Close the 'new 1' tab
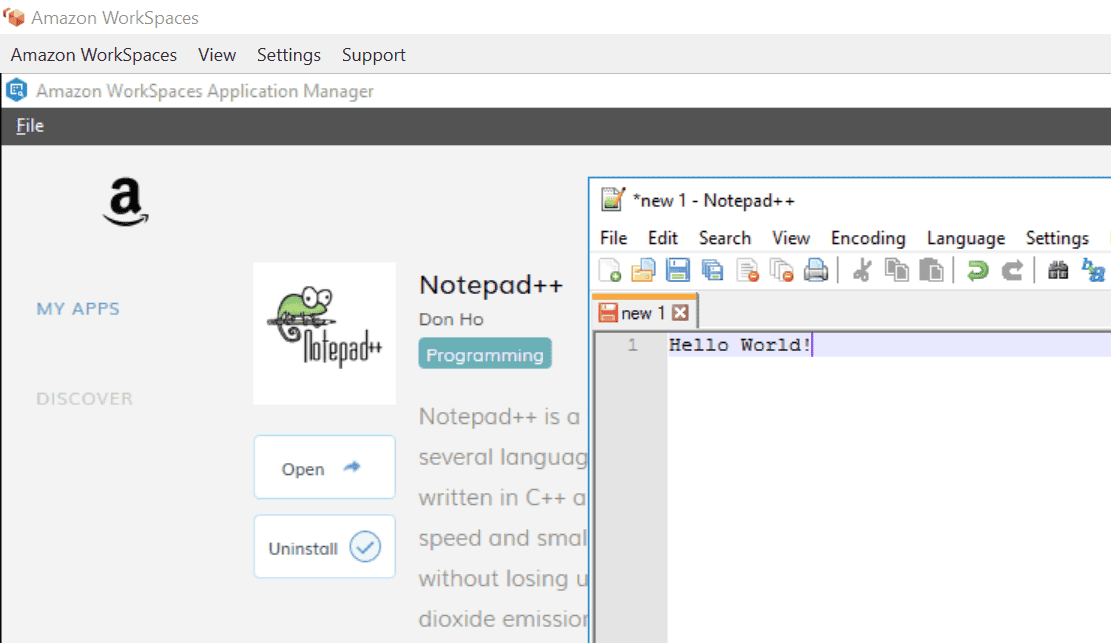1111x643 pixels. click(681, 313)
